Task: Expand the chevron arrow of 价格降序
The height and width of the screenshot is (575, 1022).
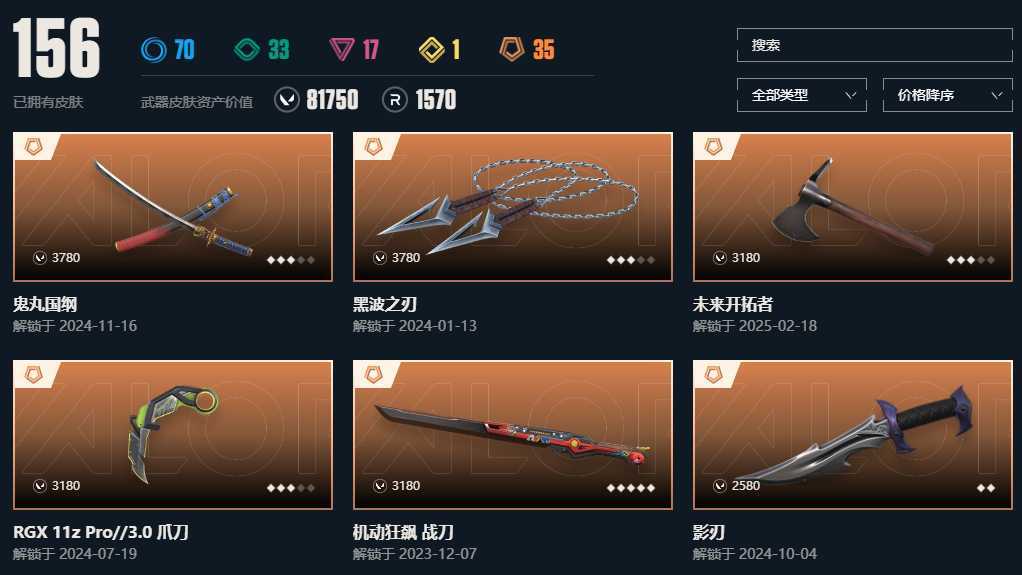Action: (x=997, y=95)
